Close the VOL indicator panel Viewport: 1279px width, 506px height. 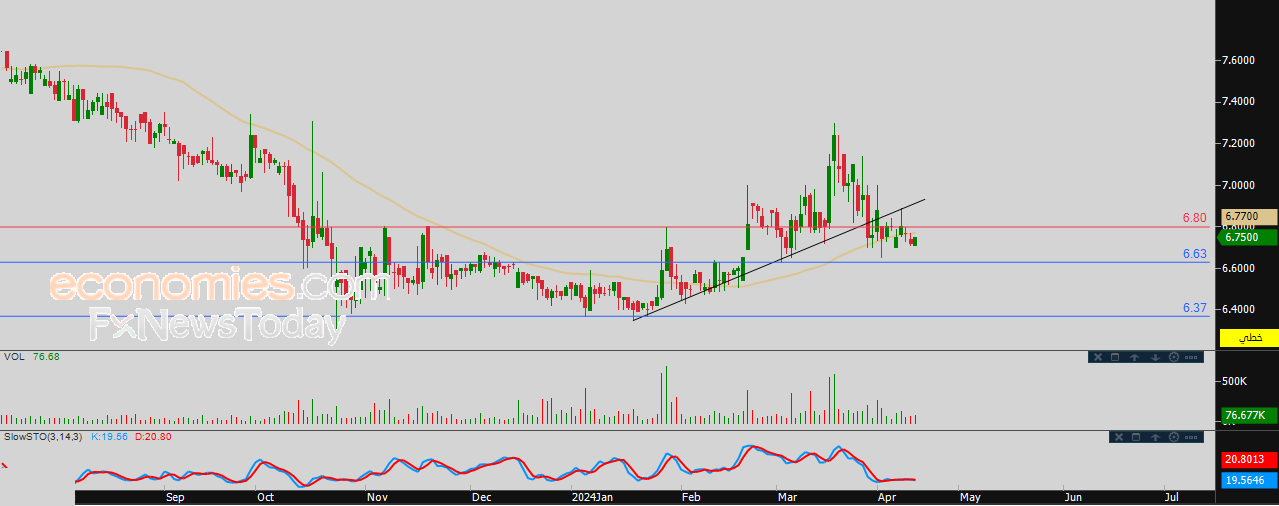(1098, 357)
